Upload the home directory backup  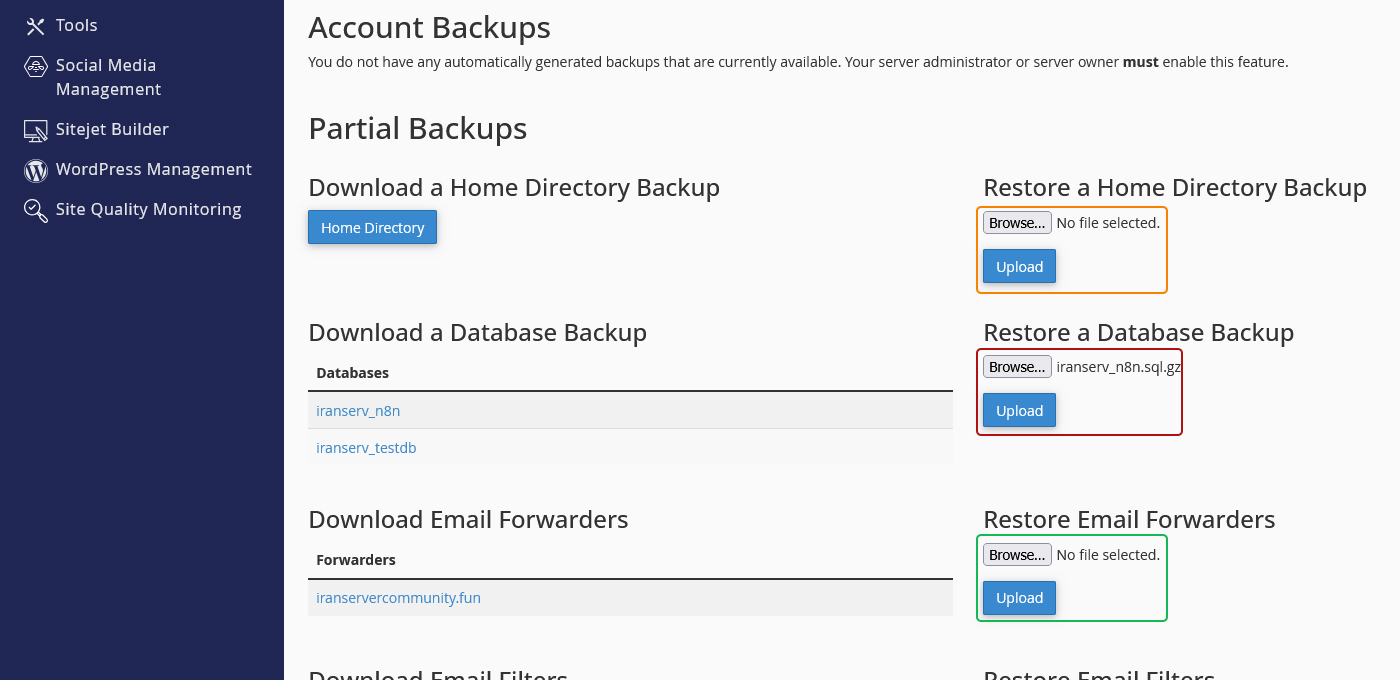[1019, 267]
